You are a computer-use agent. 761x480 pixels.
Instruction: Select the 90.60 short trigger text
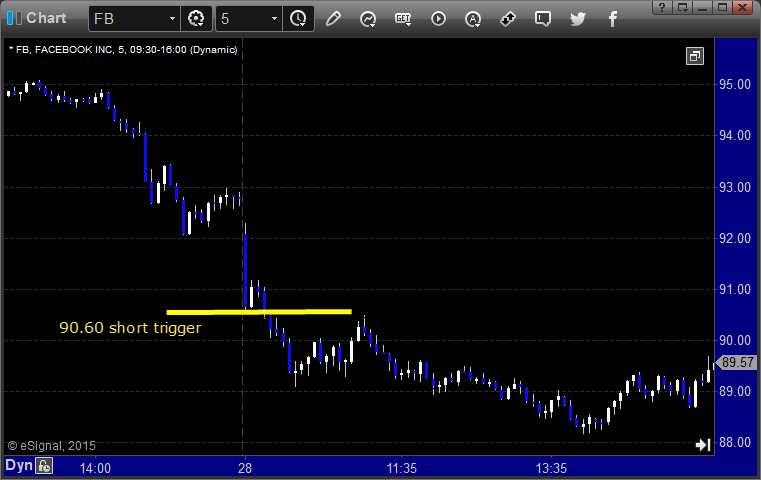click(130, 328)
